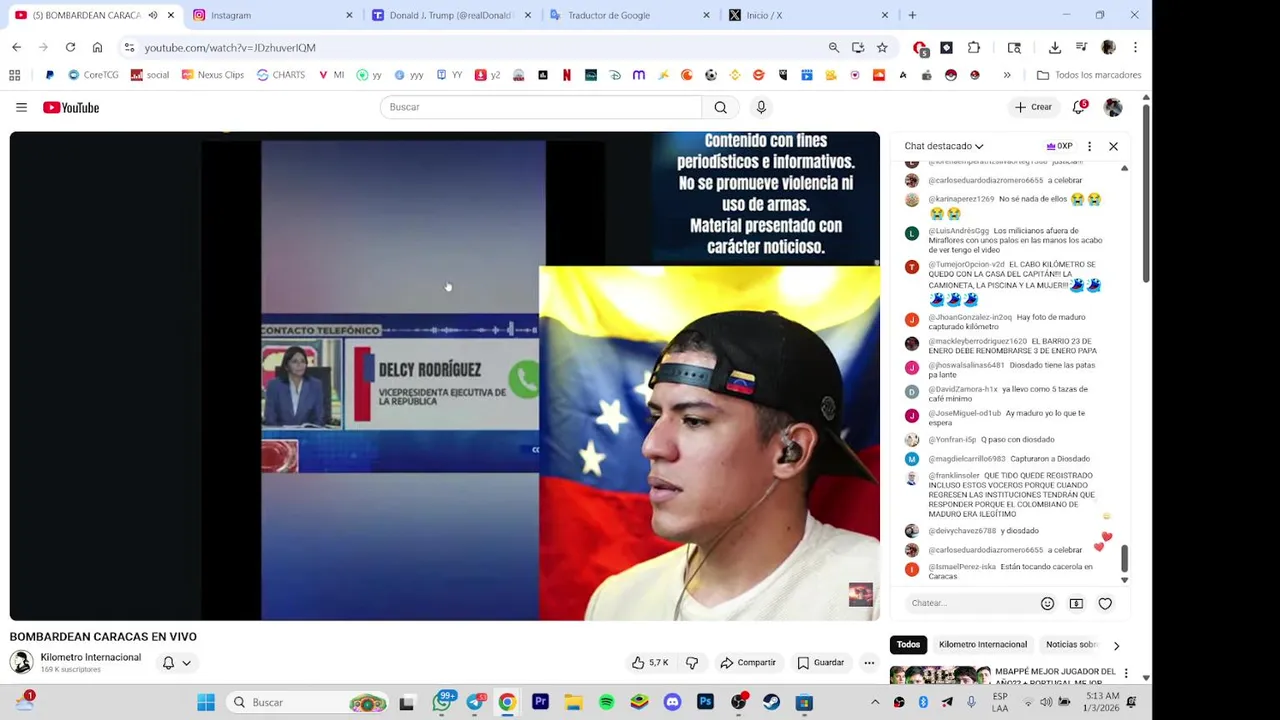
Task: Click the chat scrollbar down arrow
Action: 1124,580
